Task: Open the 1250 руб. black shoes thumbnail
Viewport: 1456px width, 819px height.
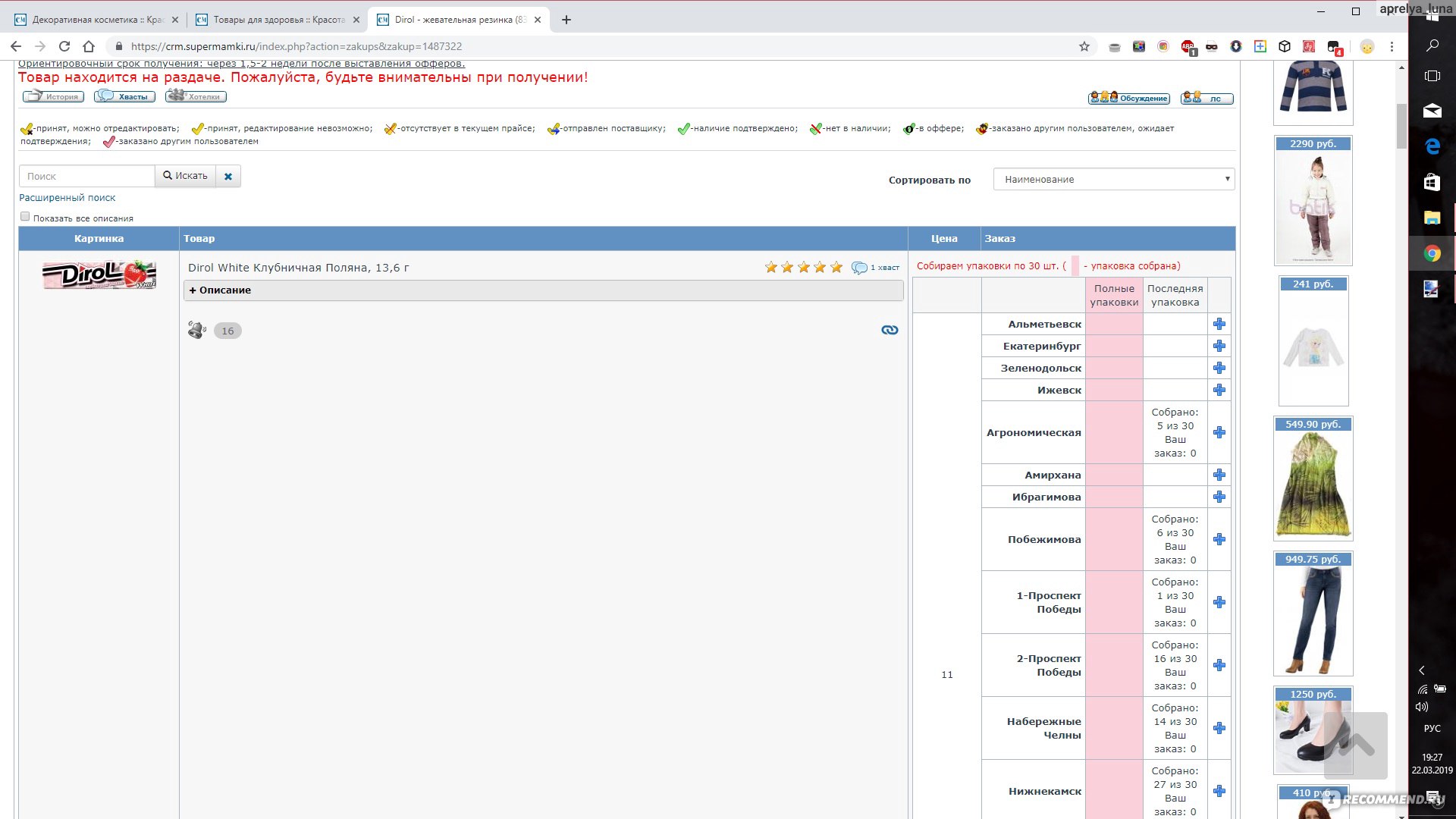Action: 1313,730
